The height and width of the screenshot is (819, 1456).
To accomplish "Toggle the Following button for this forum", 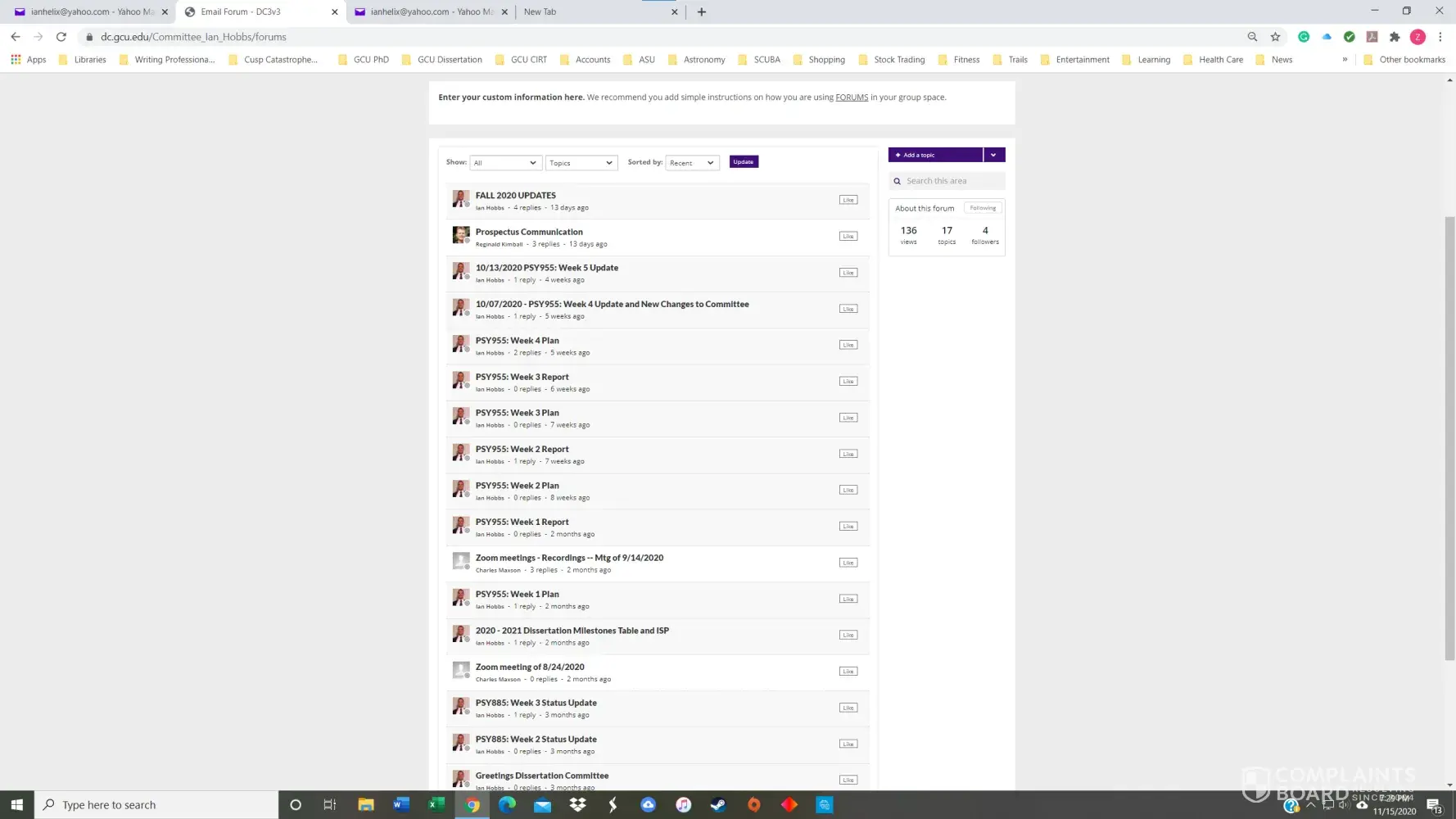I will 983,208.
